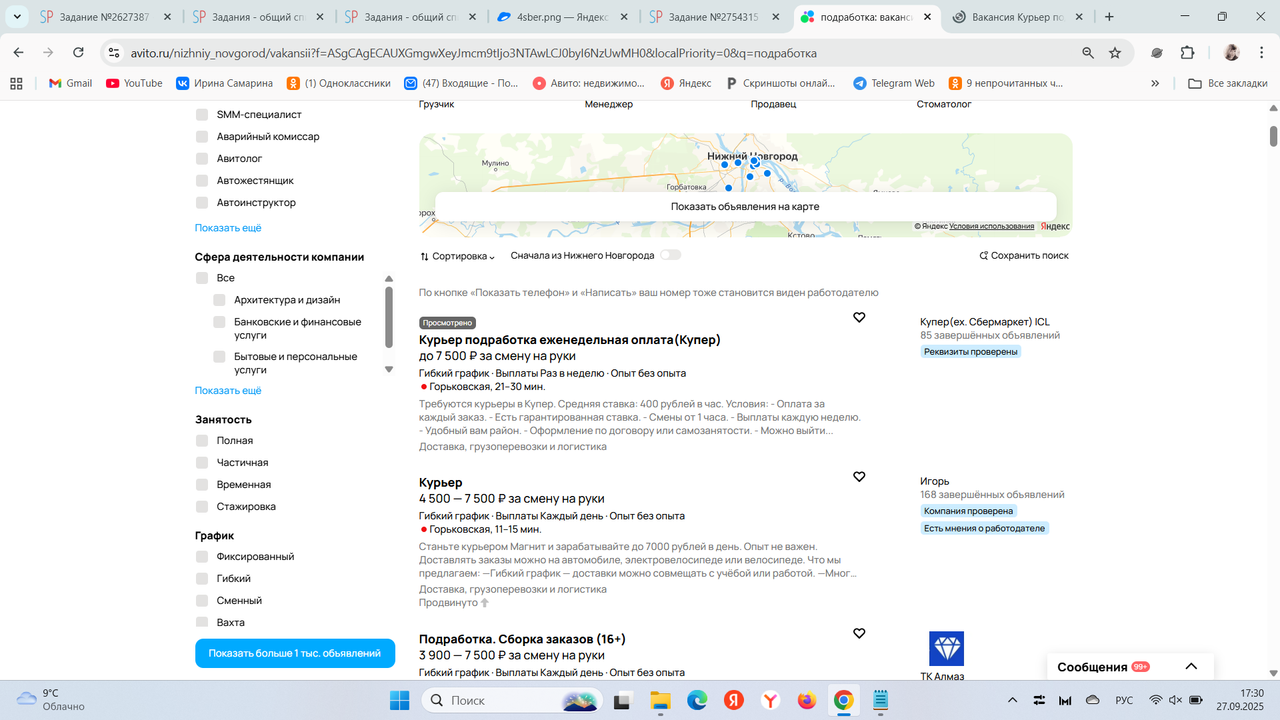
Task: Open Gmail from the bookmarks bar
Action: point(69,83)
